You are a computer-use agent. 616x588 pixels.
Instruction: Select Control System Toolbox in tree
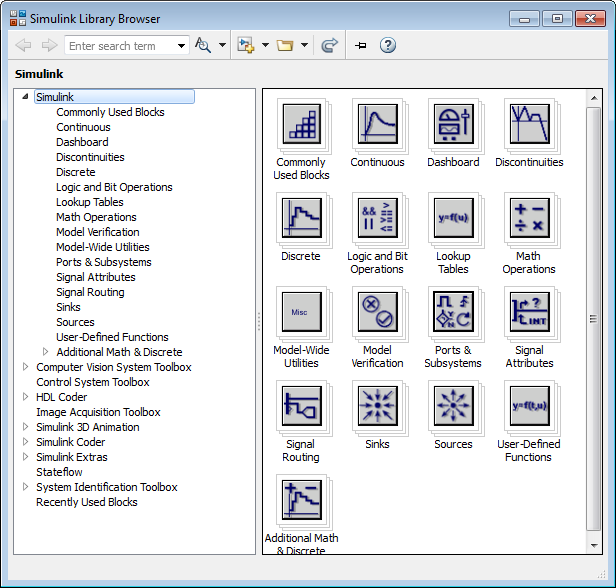[93, 382]
